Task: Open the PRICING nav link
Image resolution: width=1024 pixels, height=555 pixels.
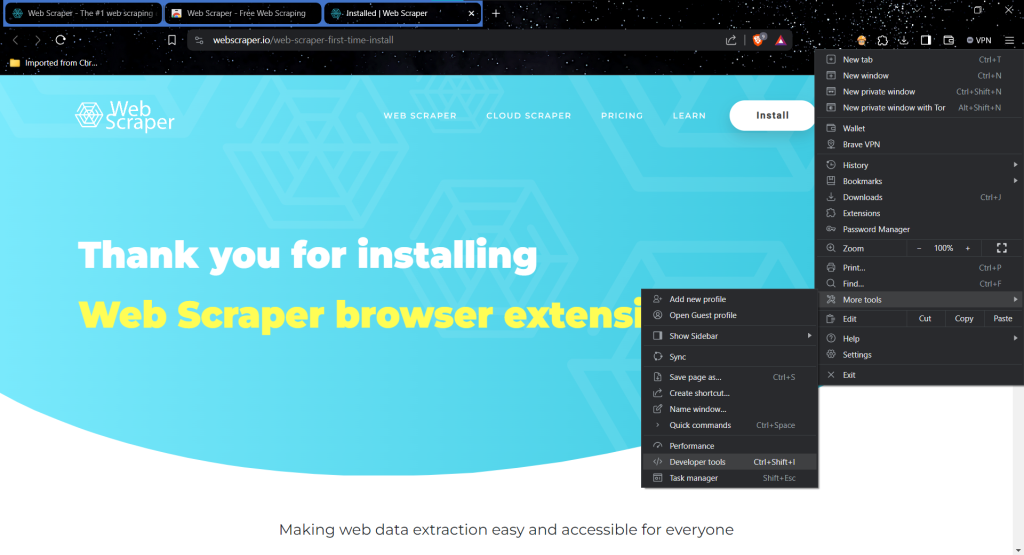Action: [622, 116]
